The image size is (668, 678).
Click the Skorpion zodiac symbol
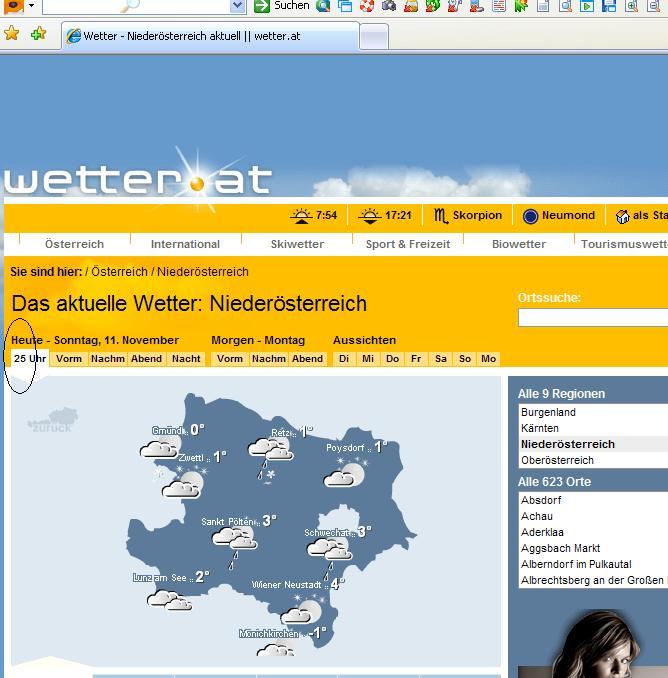440,215
